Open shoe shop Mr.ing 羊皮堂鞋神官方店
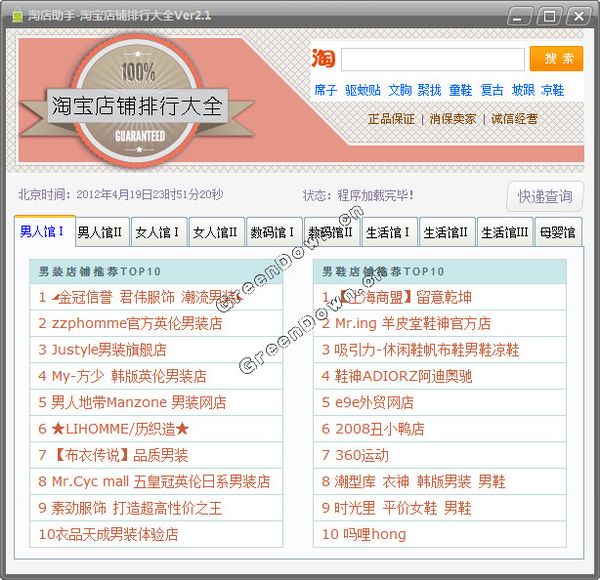This screenshot has width=600, height=580. pyautogui.click(x=440, y=324)
